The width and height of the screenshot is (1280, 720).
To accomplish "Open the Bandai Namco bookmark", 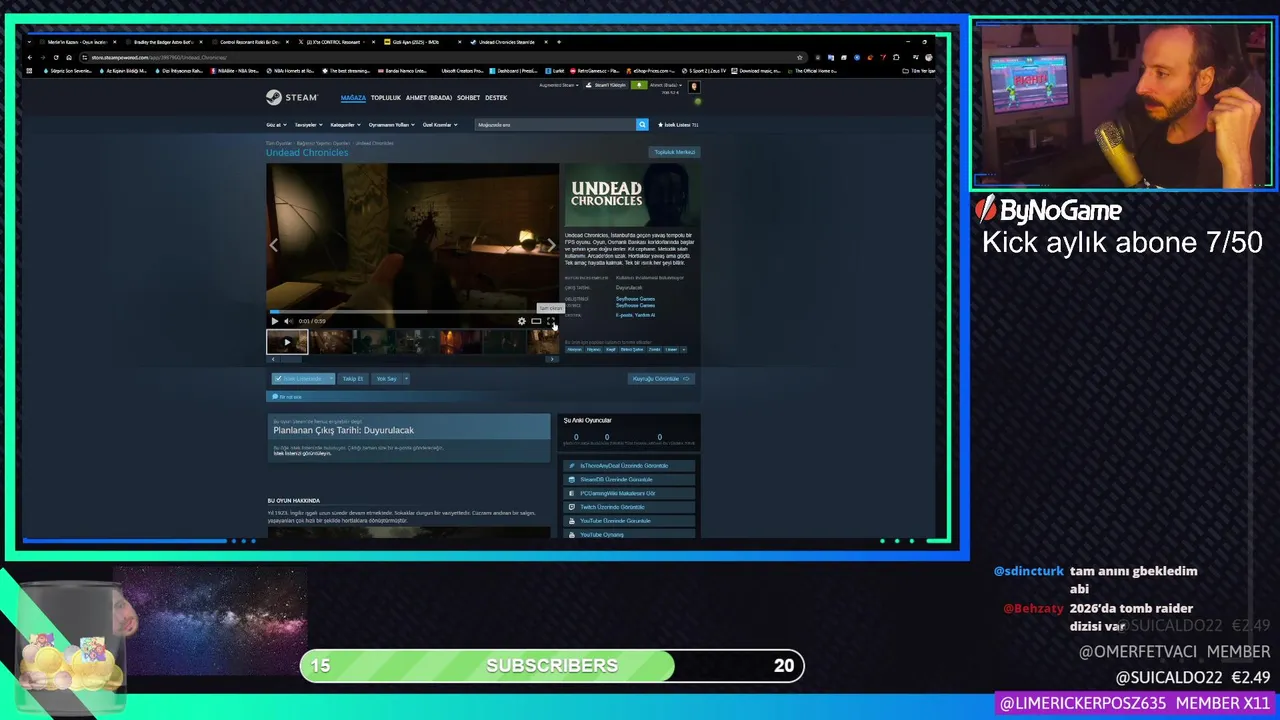I will (x=402, y=71).
